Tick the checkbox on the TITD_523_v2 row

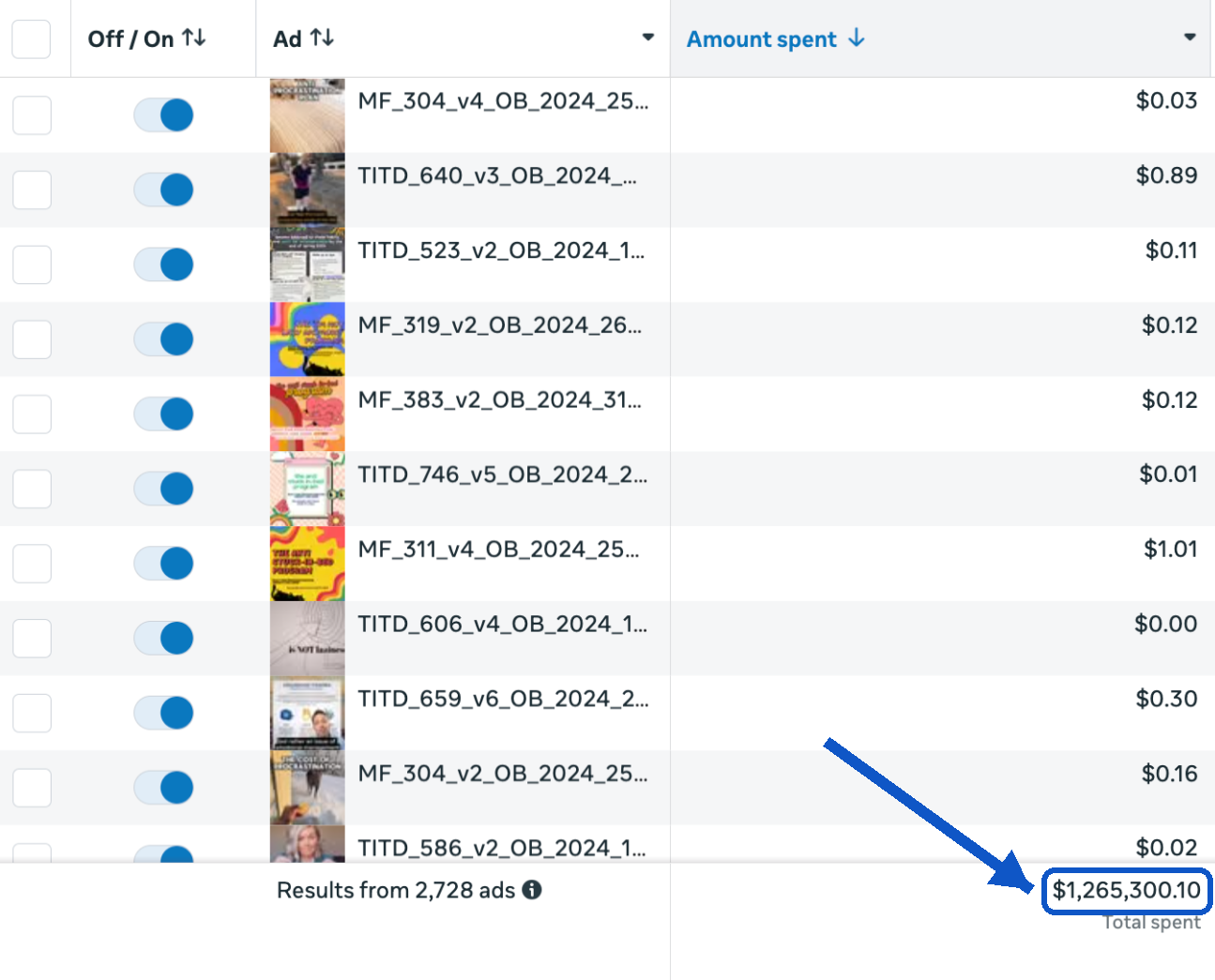pyautogui.click(x=32, y=264)
